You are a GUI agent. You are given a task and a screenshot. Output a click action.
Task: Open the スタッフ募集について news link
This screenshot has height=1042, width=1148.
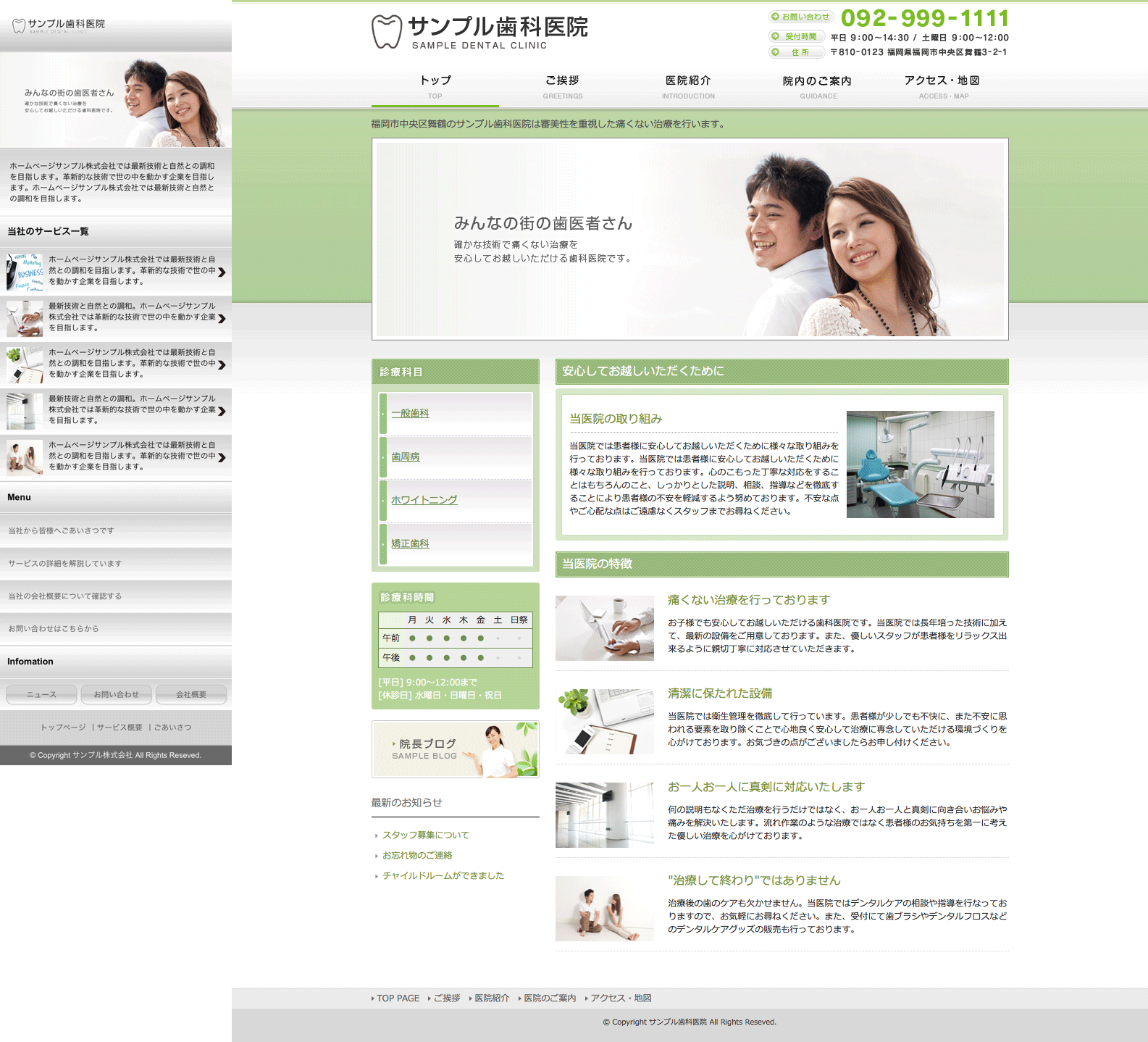(425, 835)
